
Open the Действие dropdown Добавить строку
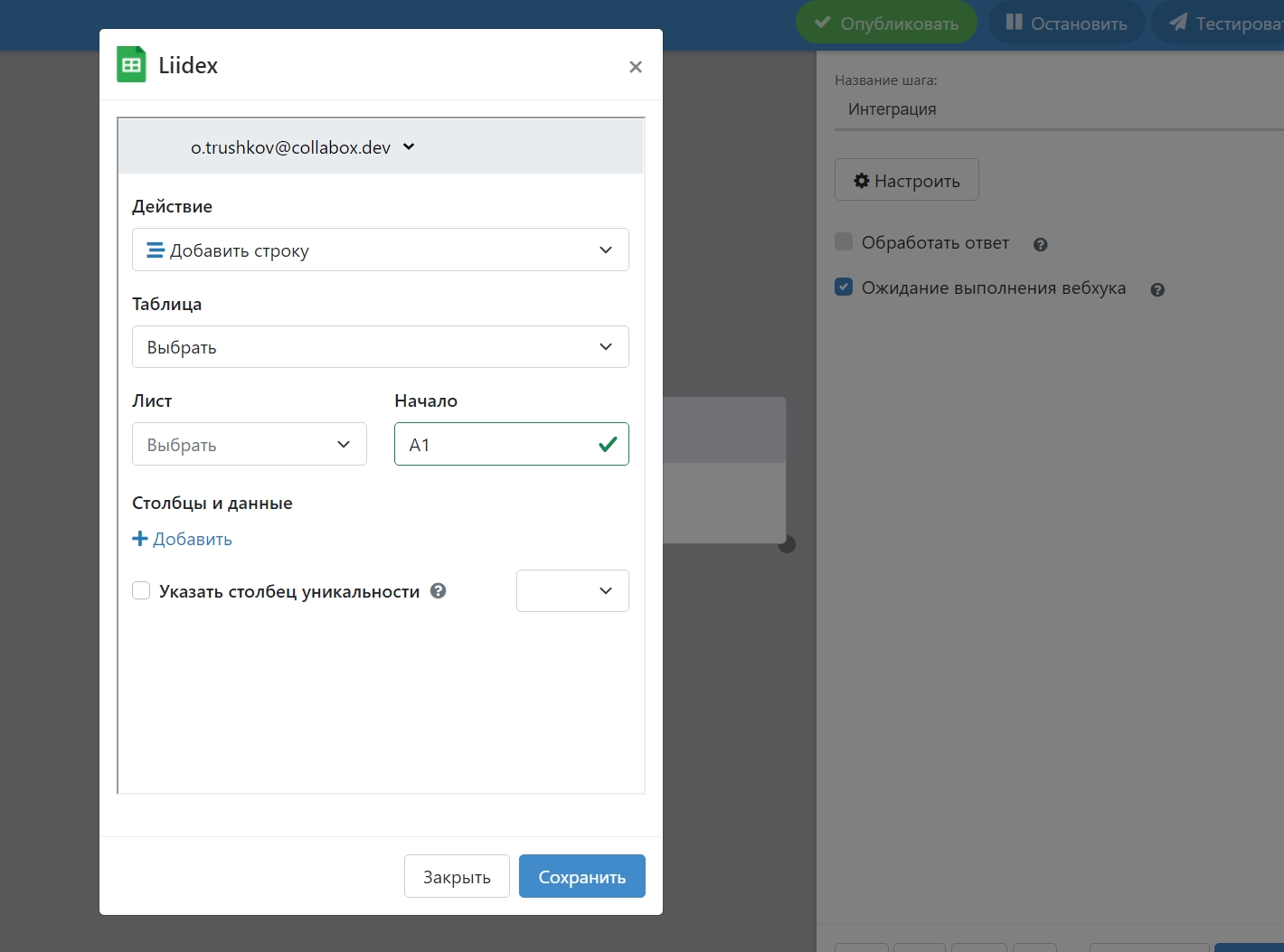pyautogui.click(x=380, y=250)
